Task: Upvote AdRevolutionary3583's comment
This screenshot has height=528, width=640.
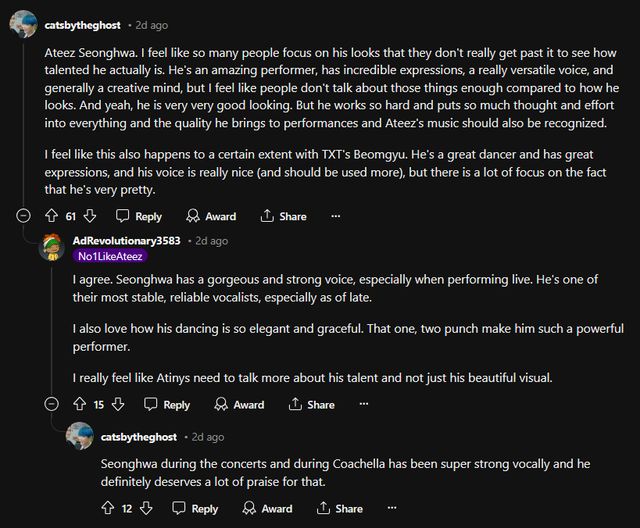Action: [80, 405]
